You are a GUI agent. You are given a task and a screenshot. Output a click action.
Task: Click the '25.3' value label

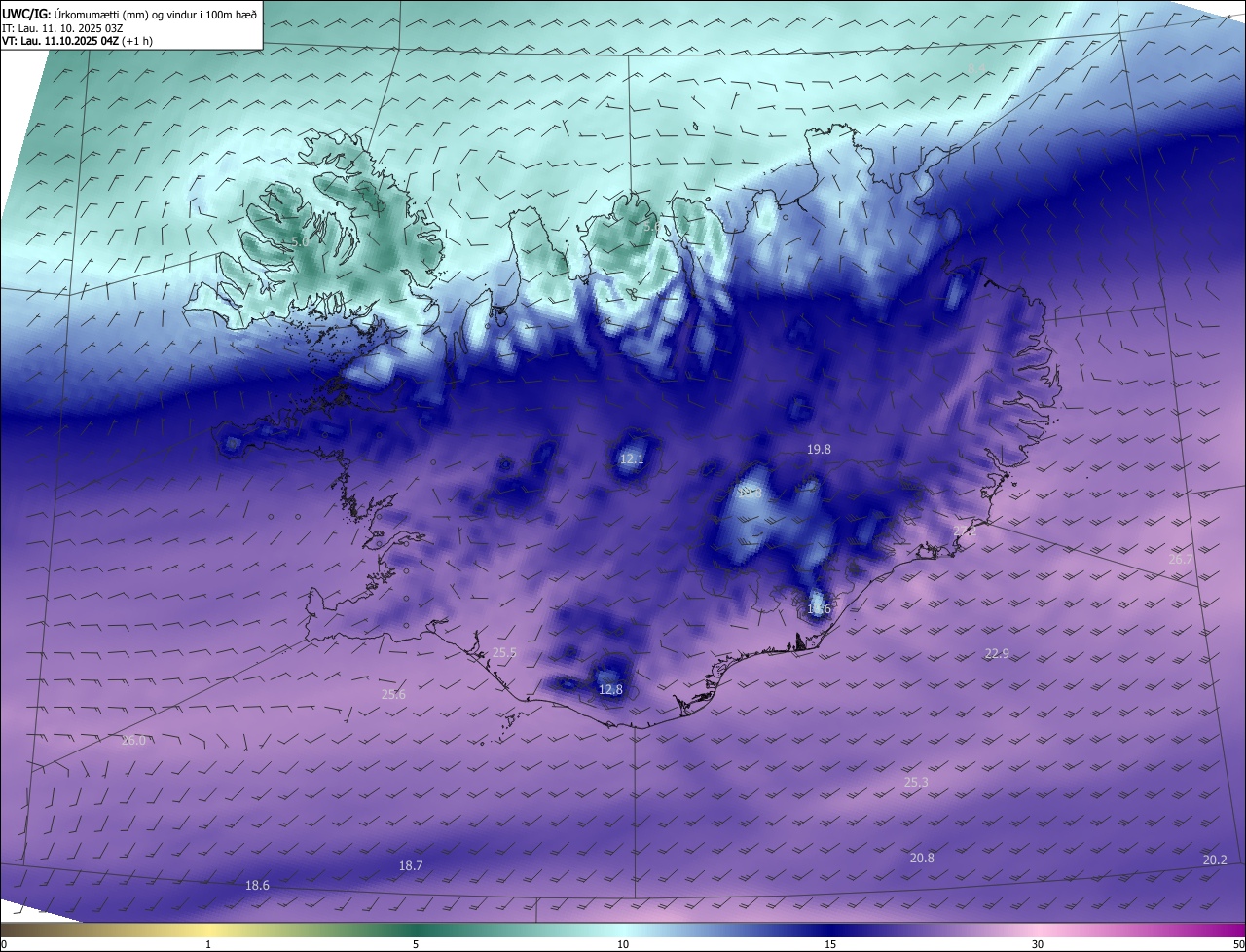pos(916,782)
